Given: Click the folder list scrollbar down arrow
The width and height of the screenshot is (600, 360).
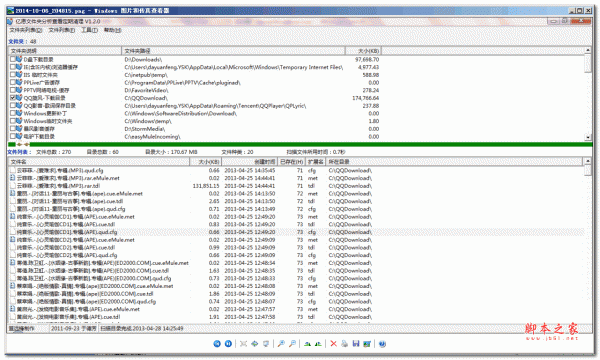Looking at the screenshot, I should tap(588, 137).
